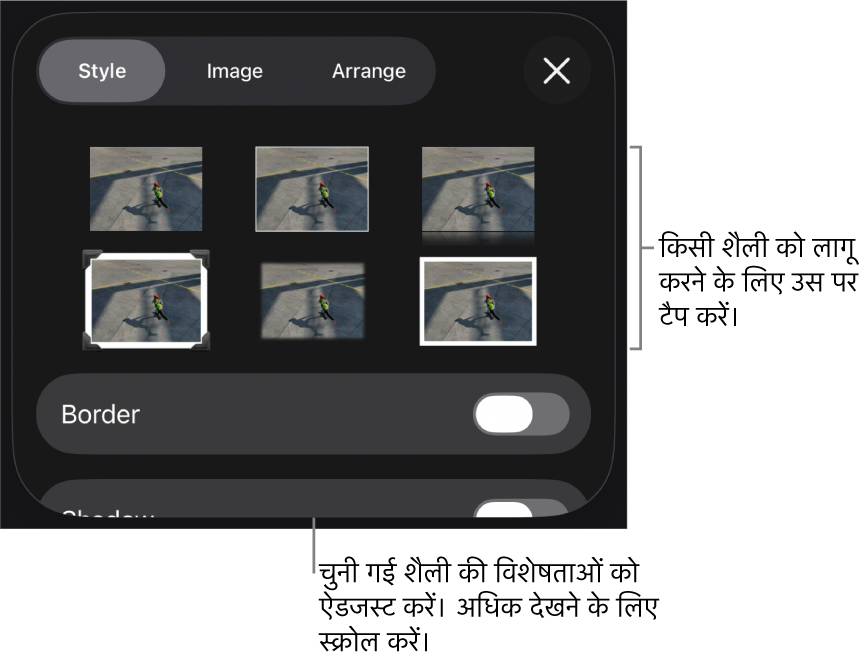
Task: Apply the photo corners frame style
Action: pos(146,300)
